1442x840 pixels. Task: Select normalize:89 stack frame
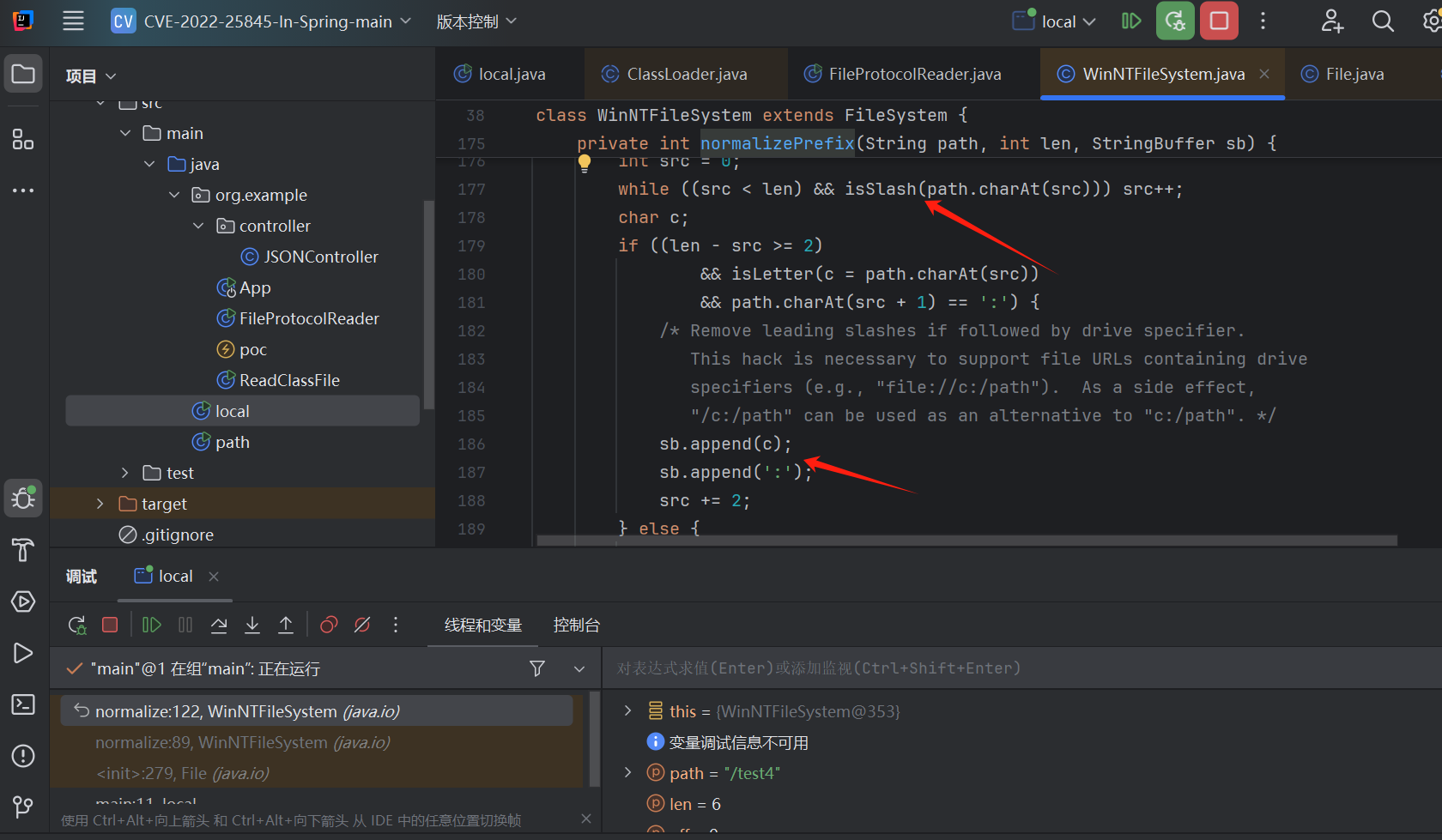coord(318,742)
